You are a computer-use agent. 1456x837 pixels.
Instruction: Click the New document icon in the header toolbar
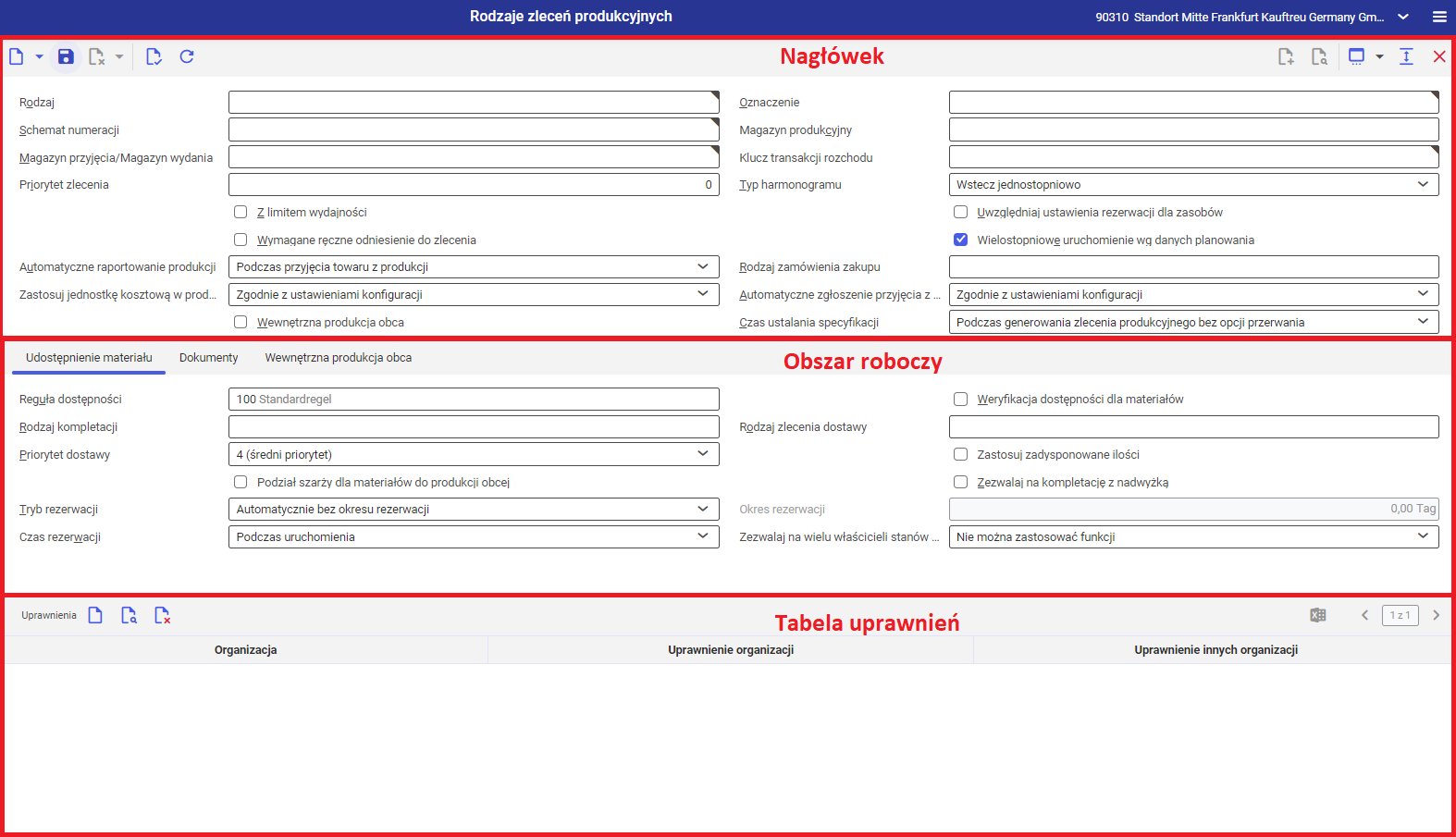(17, 56)
